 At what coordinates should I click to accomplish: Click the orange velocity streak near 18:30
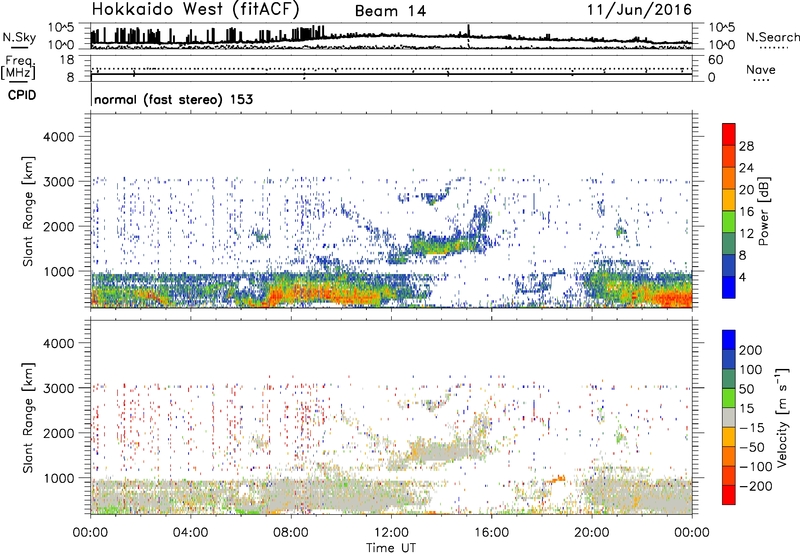pos(555,480)
